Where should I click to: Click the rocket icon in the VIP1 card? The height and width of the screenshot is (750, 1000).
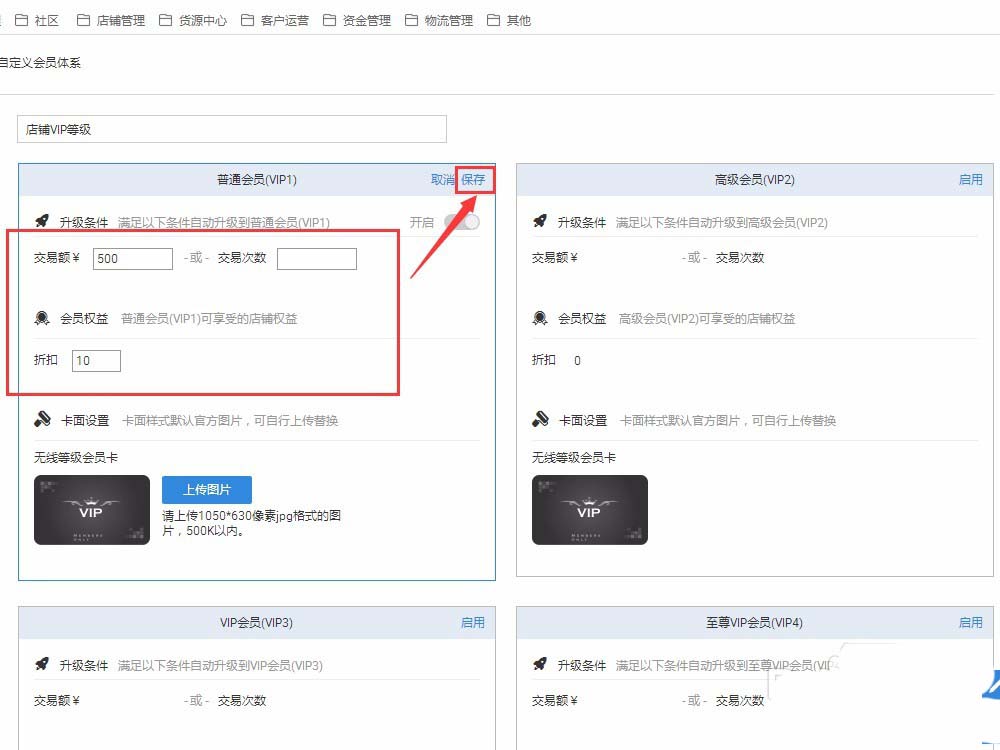click(x=42, y=222)
